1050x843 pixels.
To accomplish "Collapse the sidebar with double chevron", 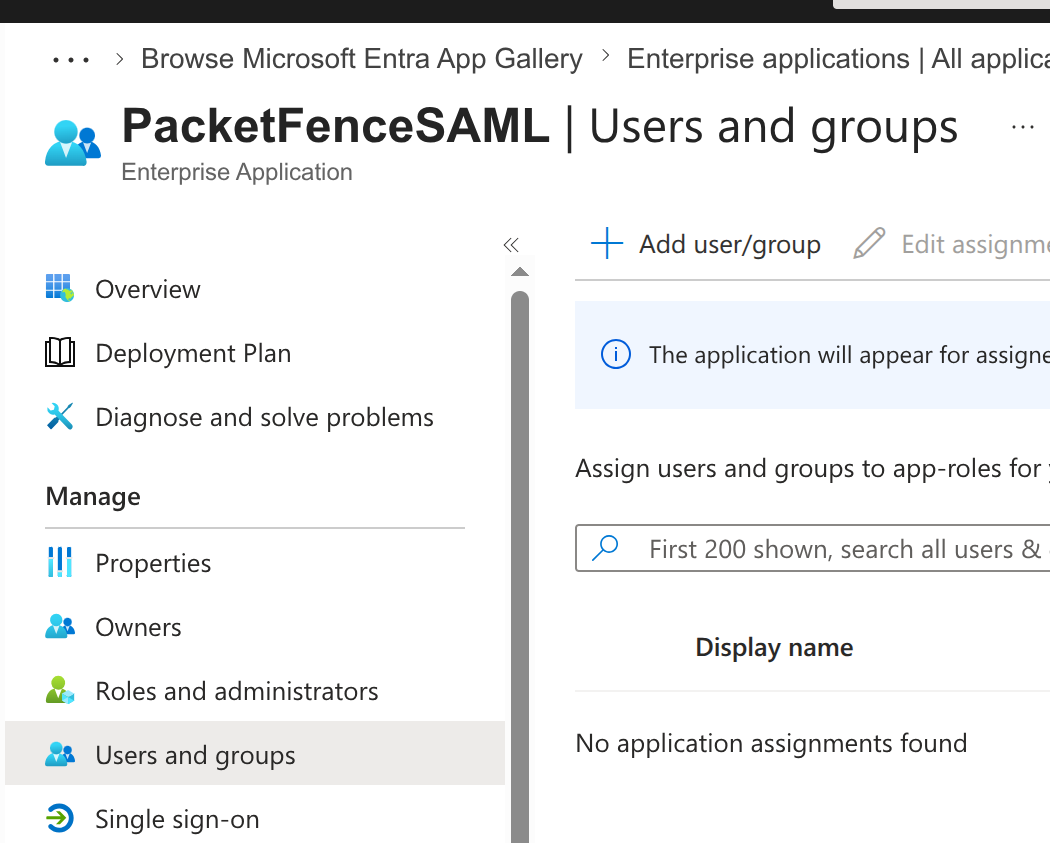I will [511, 244].
